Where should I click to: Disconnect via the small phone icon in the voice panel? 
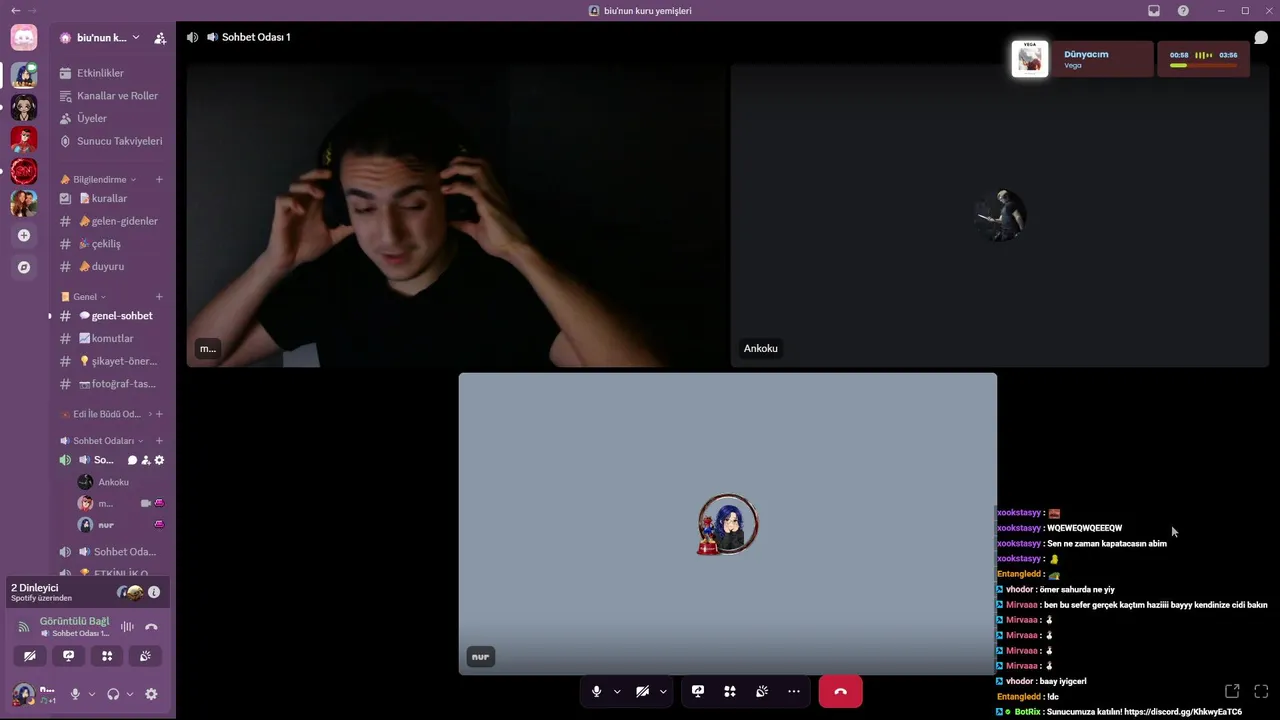click(x=151, y=627)
